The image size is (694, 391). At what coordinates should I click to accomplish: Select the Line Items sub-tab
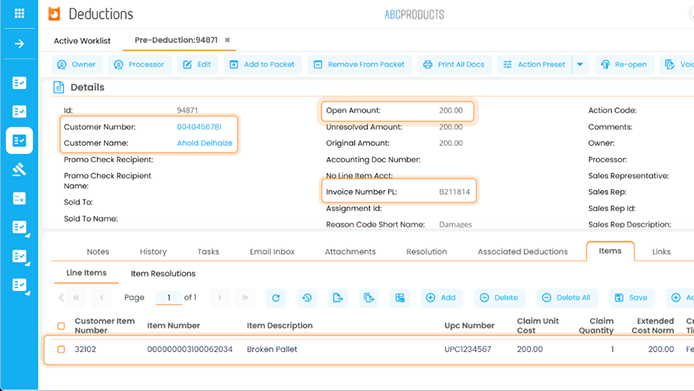(86, 273)
